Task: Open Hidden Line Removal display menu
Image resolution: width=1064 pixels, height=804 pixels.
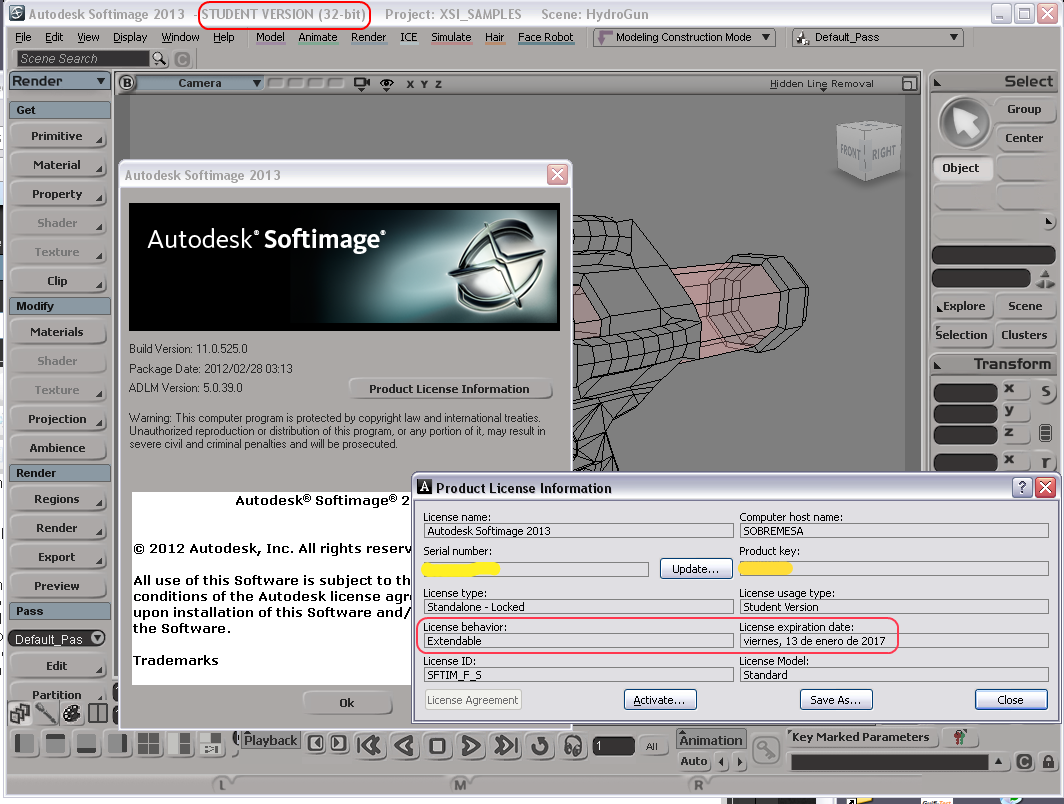Action: 821,83
